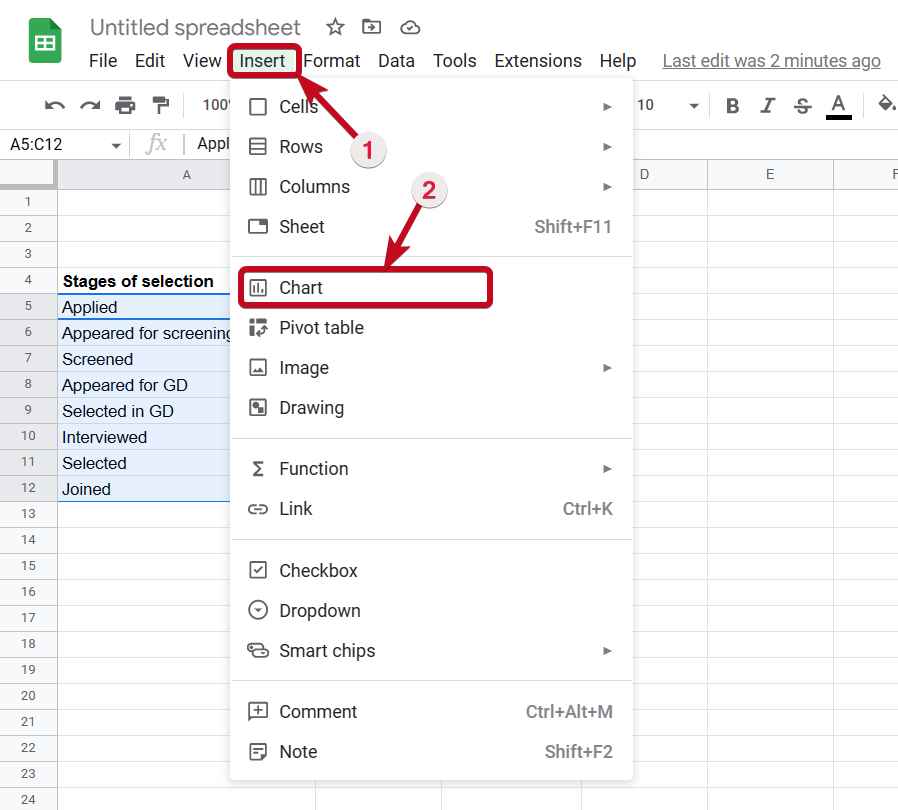The width and height of the screenshot is (898, 810).
Task: Redo the last action
Action: coord(90,105)
